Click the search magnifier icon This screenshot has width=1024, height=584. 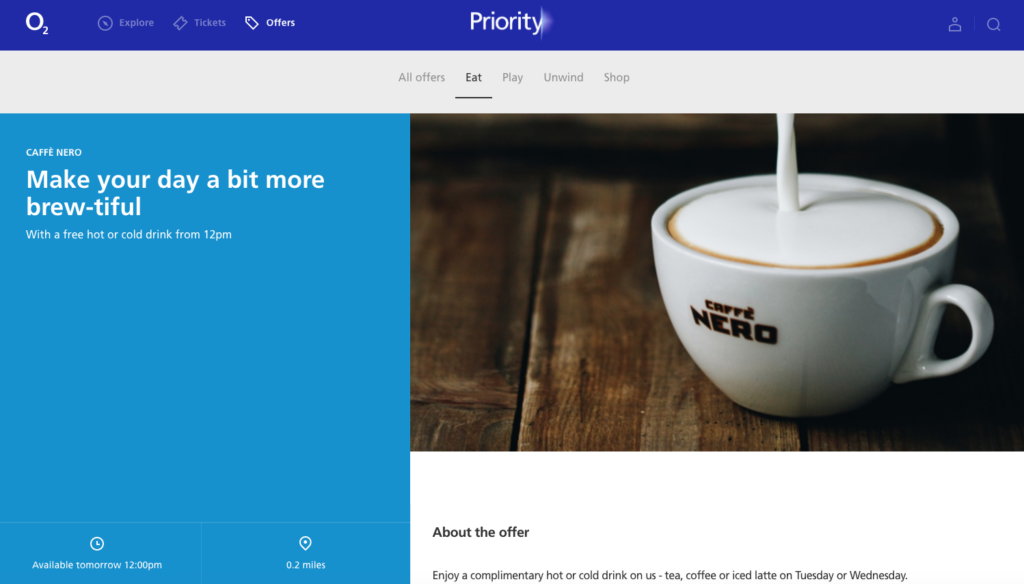(993, 25)
